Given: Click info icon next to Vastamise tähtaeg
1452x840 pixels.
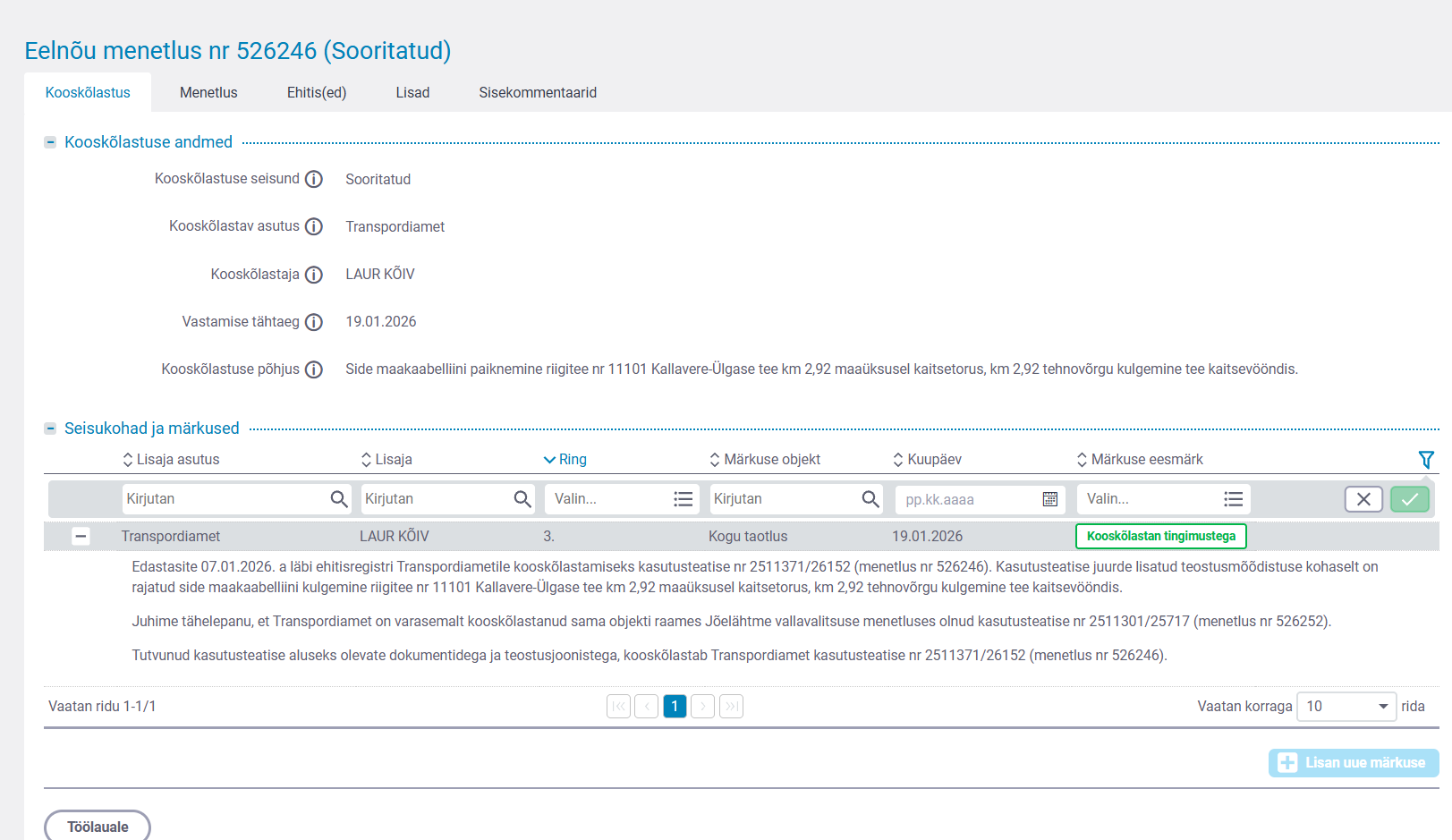Looking at the screenshot, I should coord(313,322).
